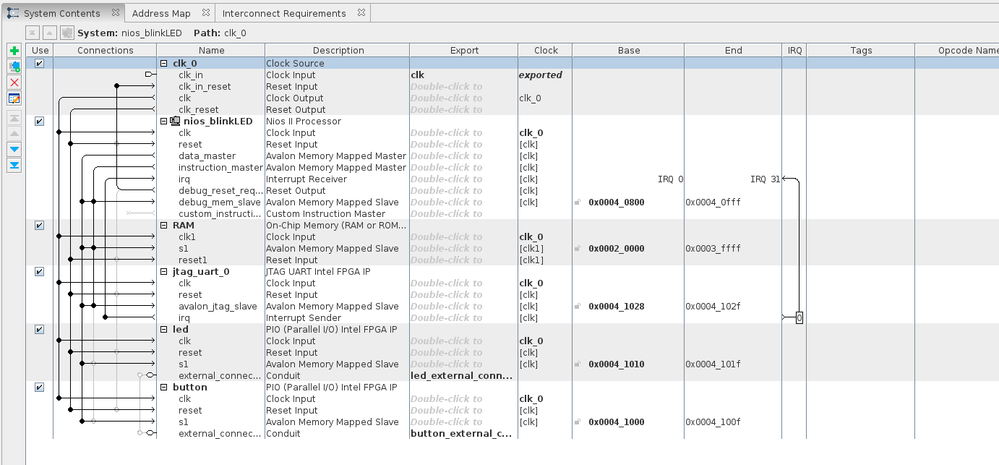Uncheck the Use checkbox for clk_0
Image resolution: width=999 pixels, height=465 pixels.
point(40,63)
